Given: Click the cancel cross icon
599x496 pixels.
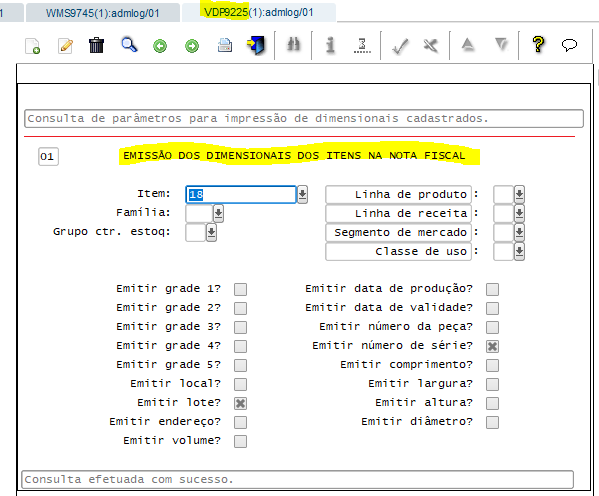Looking at the screenshot, I should click(431, 46).
